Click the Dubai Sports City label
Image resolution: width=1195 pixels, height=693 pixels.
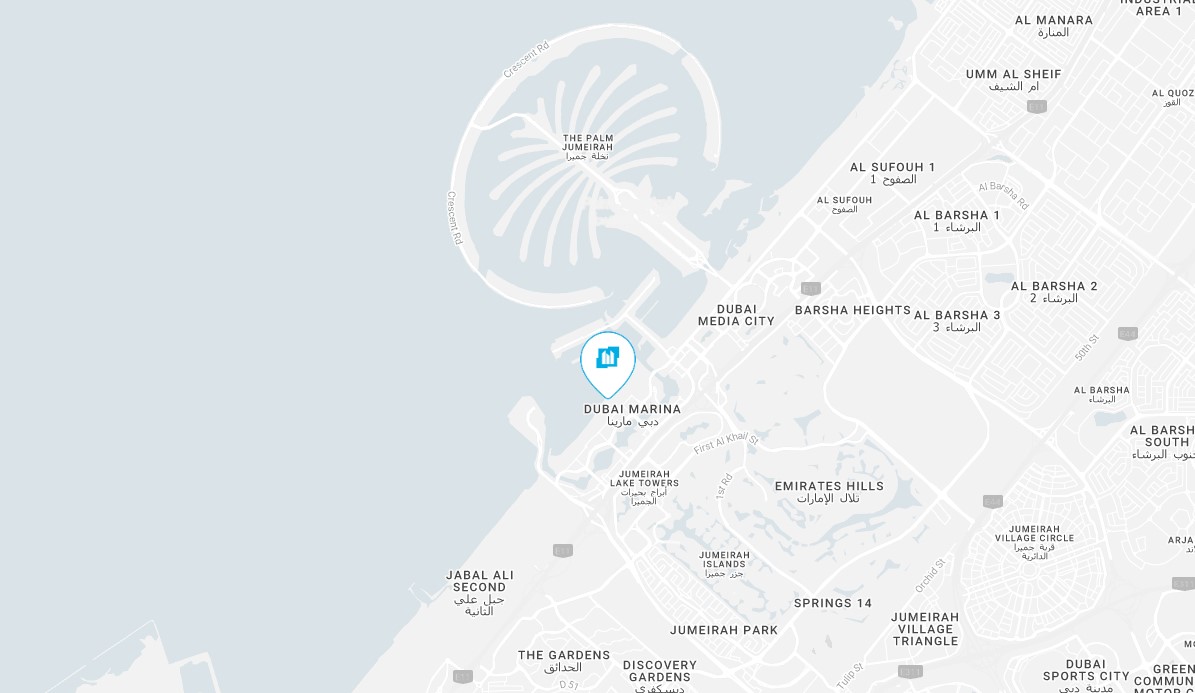click(1086, 675)
